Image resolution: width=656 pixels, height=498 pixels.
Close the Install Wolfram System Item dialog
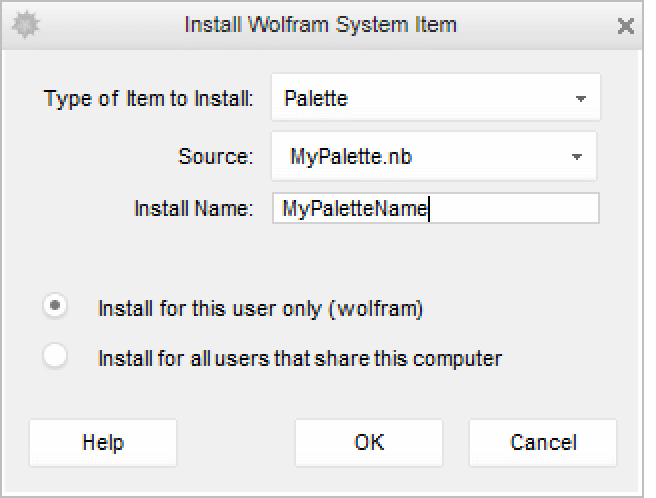click(x=626, y=26)
